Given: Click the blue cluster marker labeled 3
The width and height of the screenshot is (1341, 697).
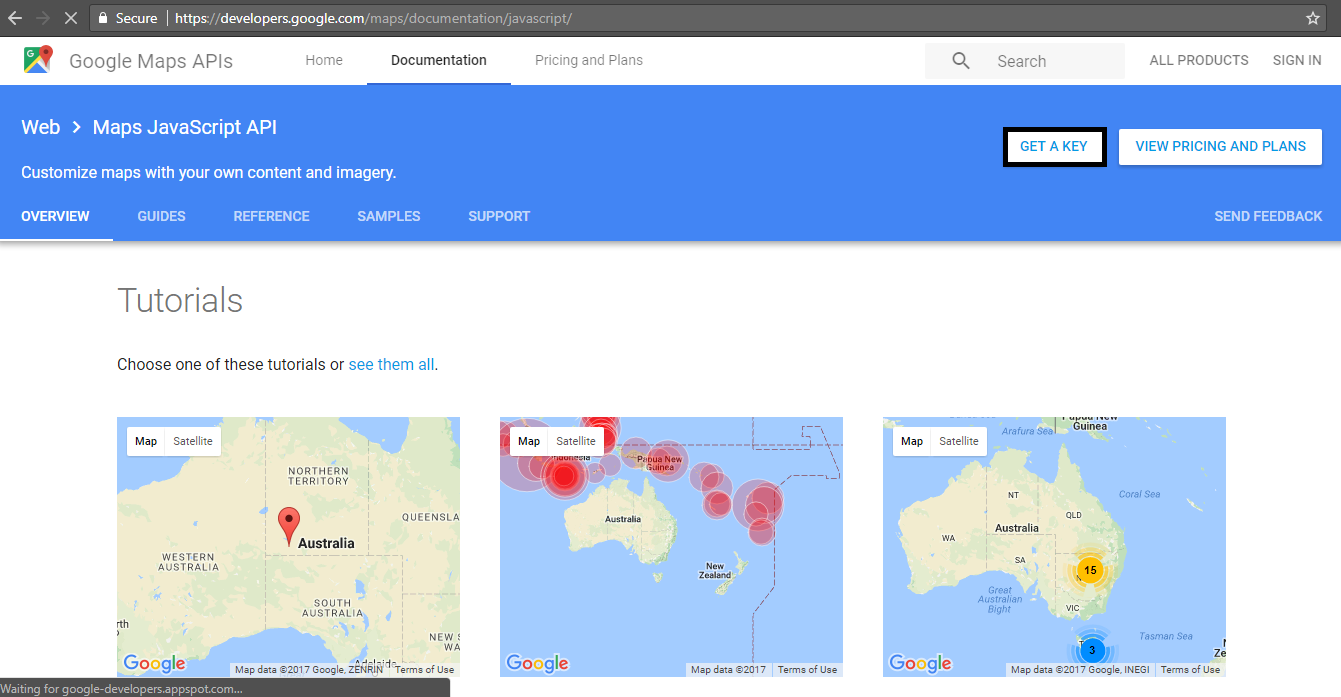Looking at the screenshot, I should point(1092,650).
